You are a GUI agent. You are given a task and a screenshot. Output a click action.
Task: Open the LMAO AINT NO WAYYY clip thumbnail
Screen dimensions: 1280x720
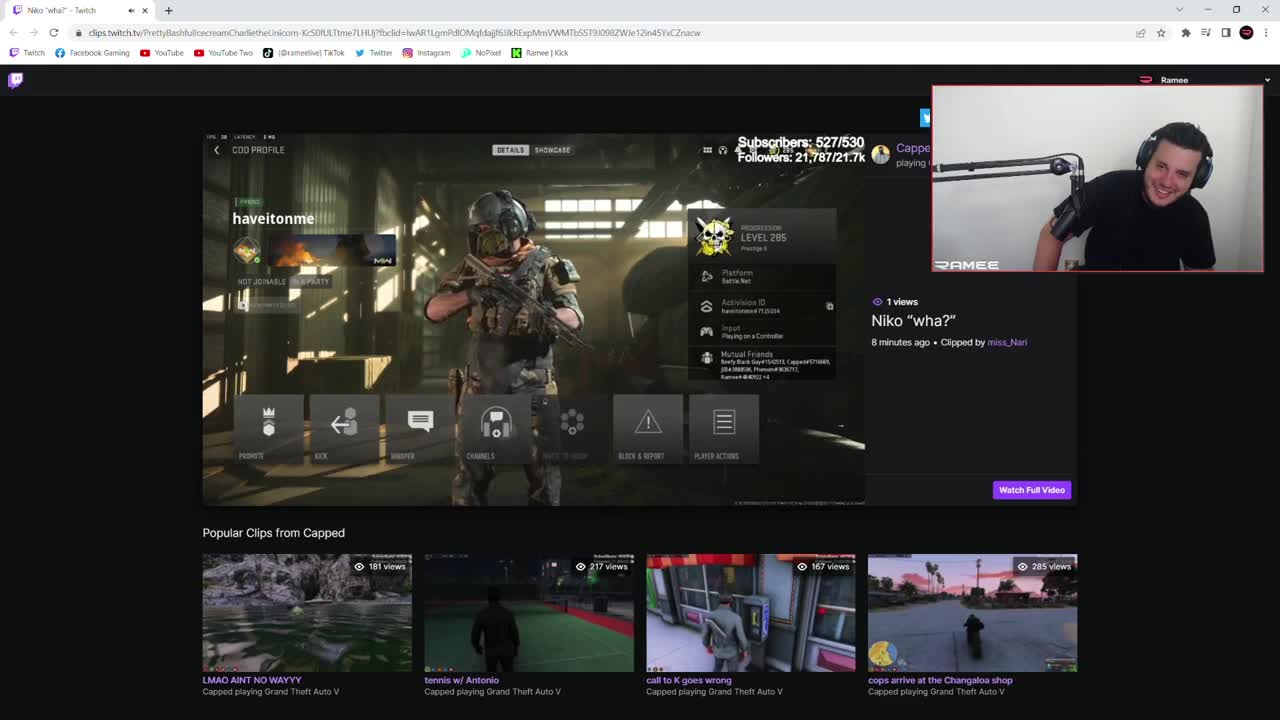[307, 613]
